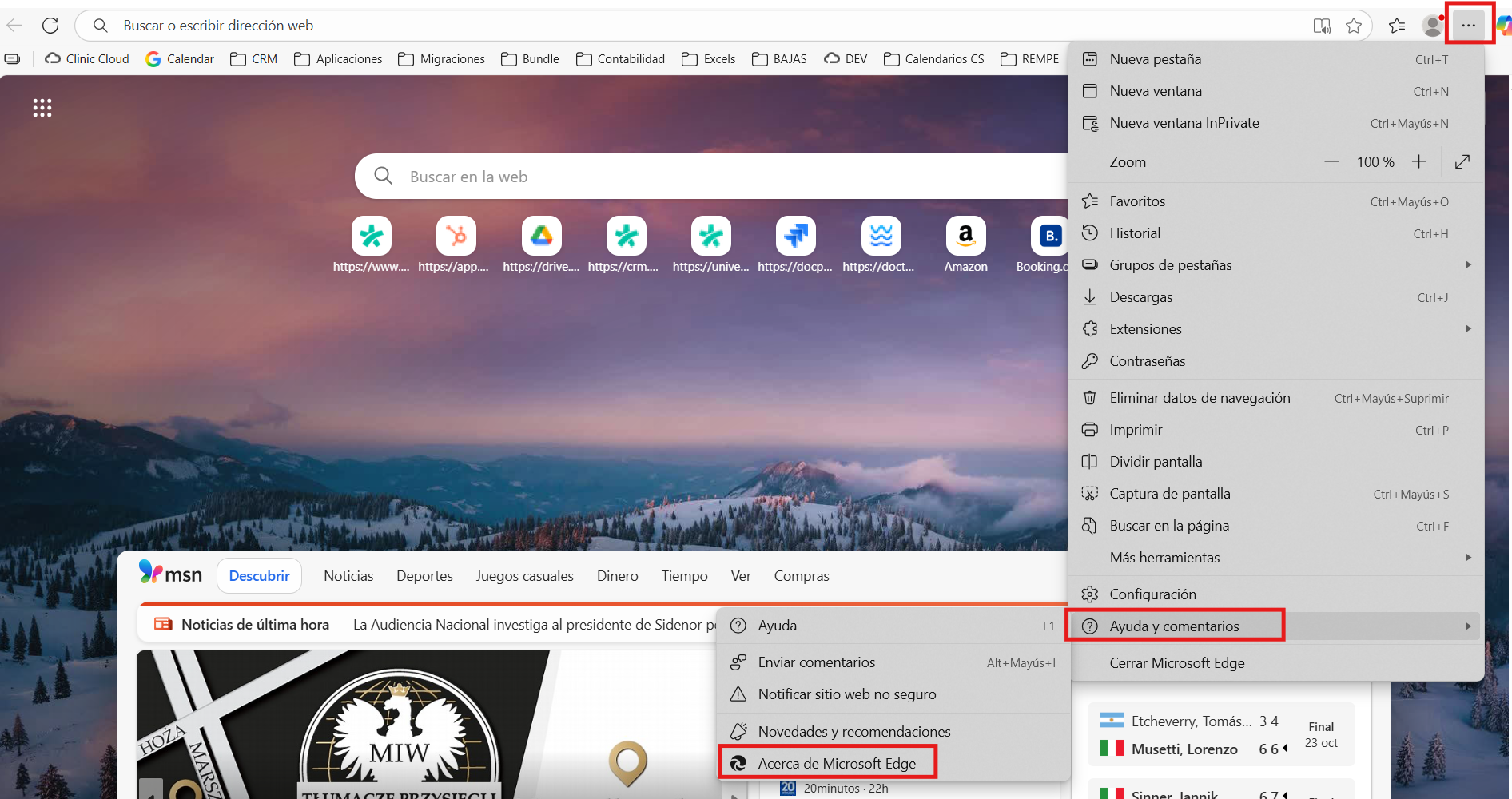Open Configuración in the menu
Image resolution: width=1512 pixels, height=799 pixels.
coord(1152,594)
